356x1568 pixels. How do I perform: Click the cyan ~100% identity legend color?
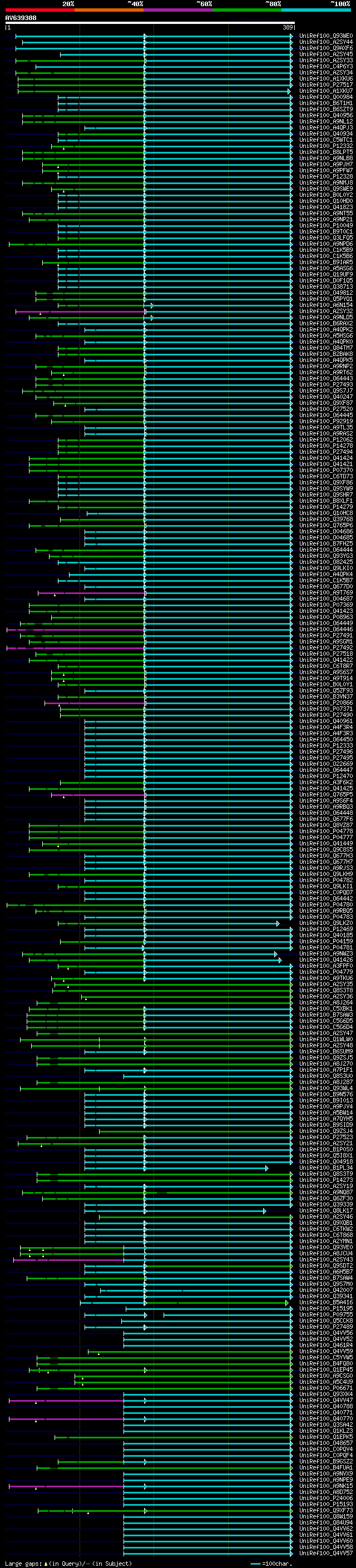(x=316, y=10)
